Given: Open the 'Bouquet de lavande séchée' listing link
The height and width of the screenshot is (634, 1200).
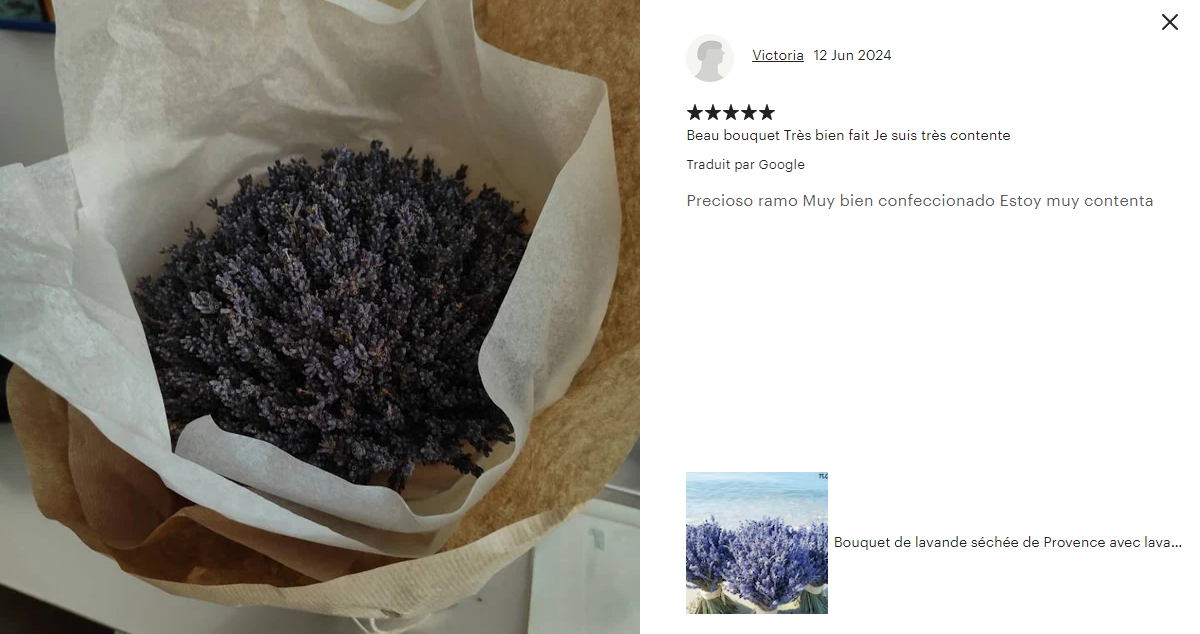Looking at the screenshot, I should pyautogui.click(x=1008, y=542).
